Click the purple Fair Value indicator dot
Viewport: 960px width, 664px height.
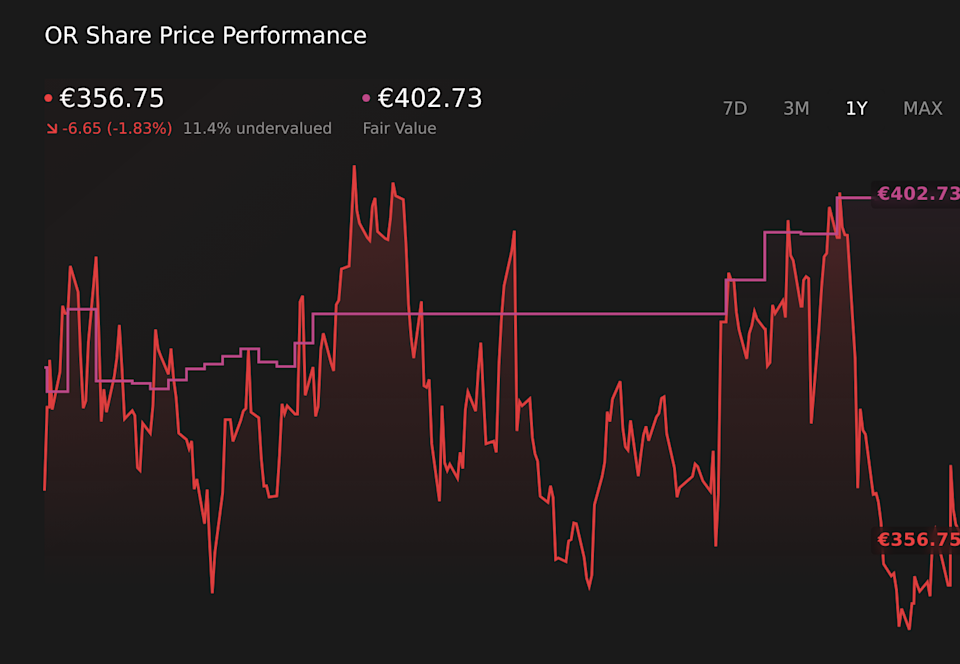point(368,97)
